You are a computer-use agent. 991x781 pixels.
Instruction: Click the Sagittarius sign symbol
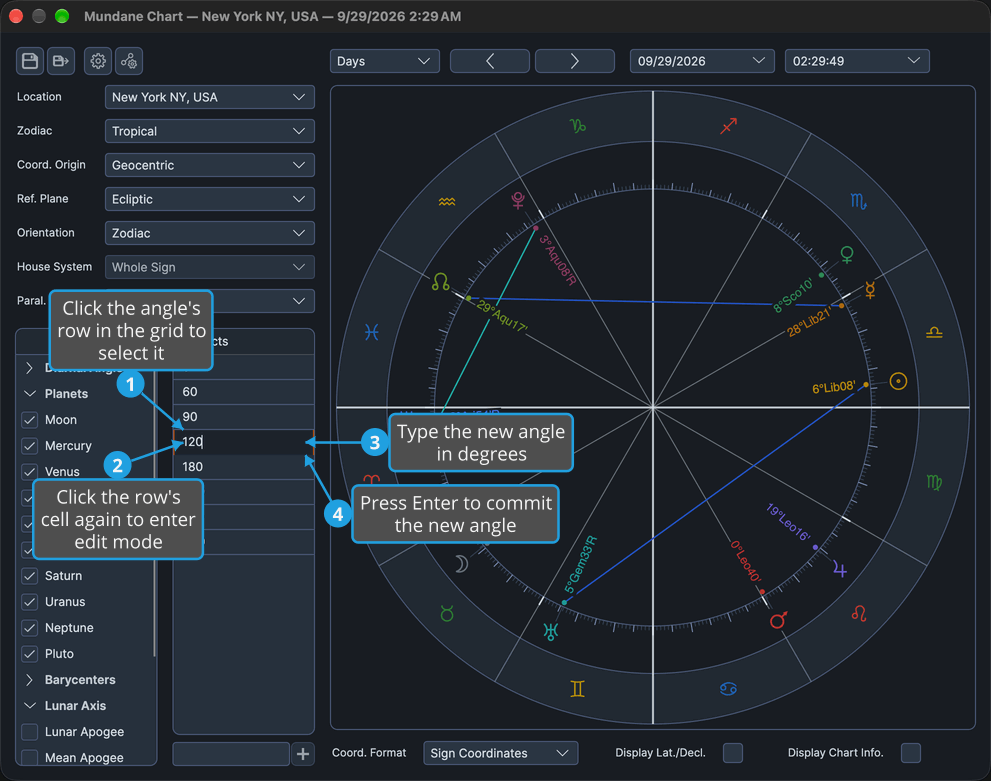pyautogui.click(x=729, y=126)
